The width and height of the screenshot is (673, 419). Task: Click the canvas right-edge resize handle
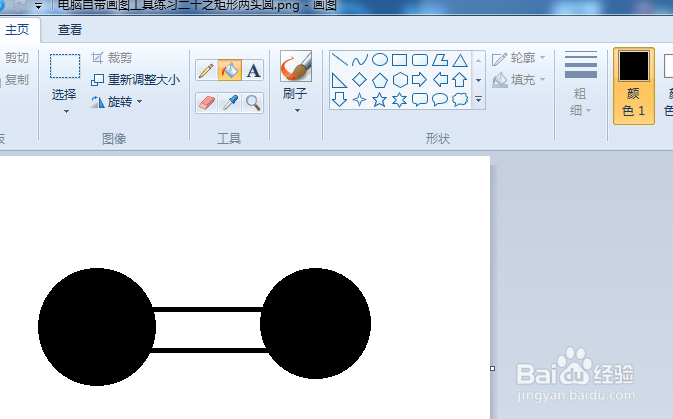click(x=493, y=368)
